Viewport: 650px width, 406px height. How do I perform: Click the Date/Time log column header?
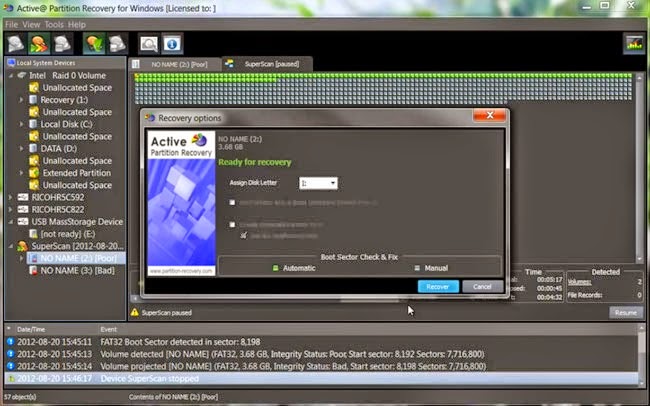[31, 330]
